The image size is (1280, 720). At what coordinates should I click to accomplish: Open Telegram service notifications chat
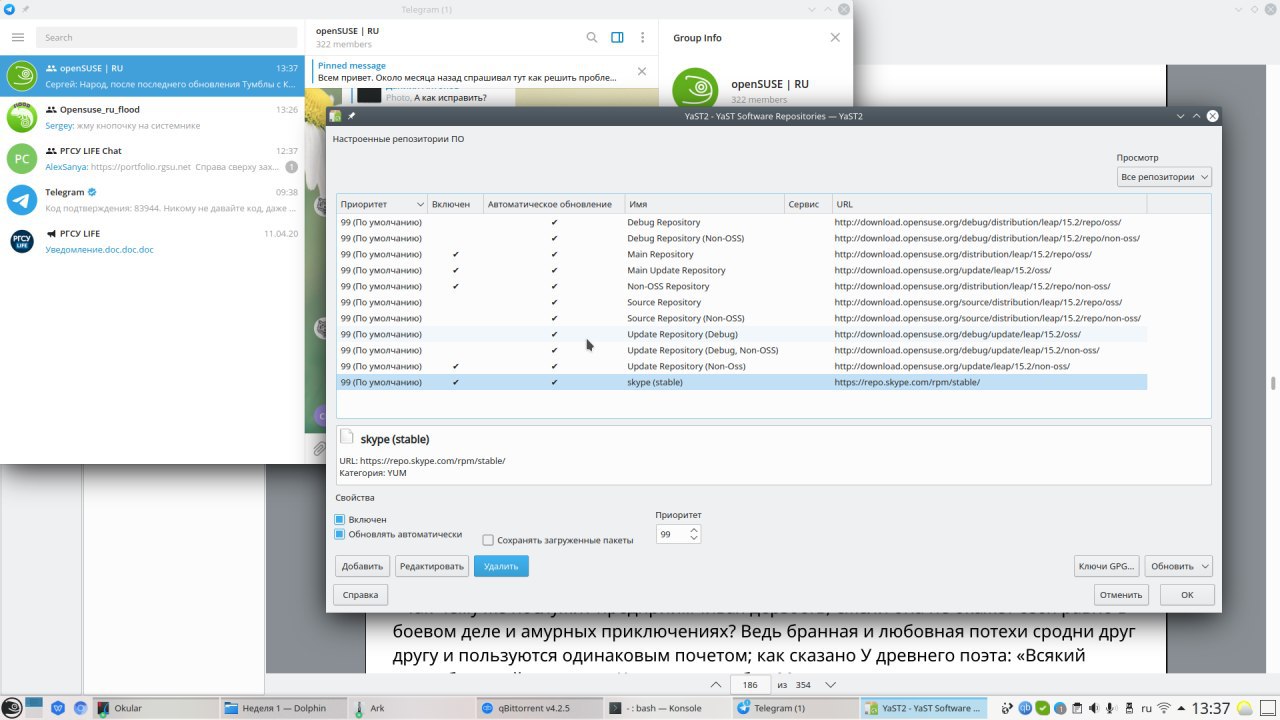click(x=151, y=200)
